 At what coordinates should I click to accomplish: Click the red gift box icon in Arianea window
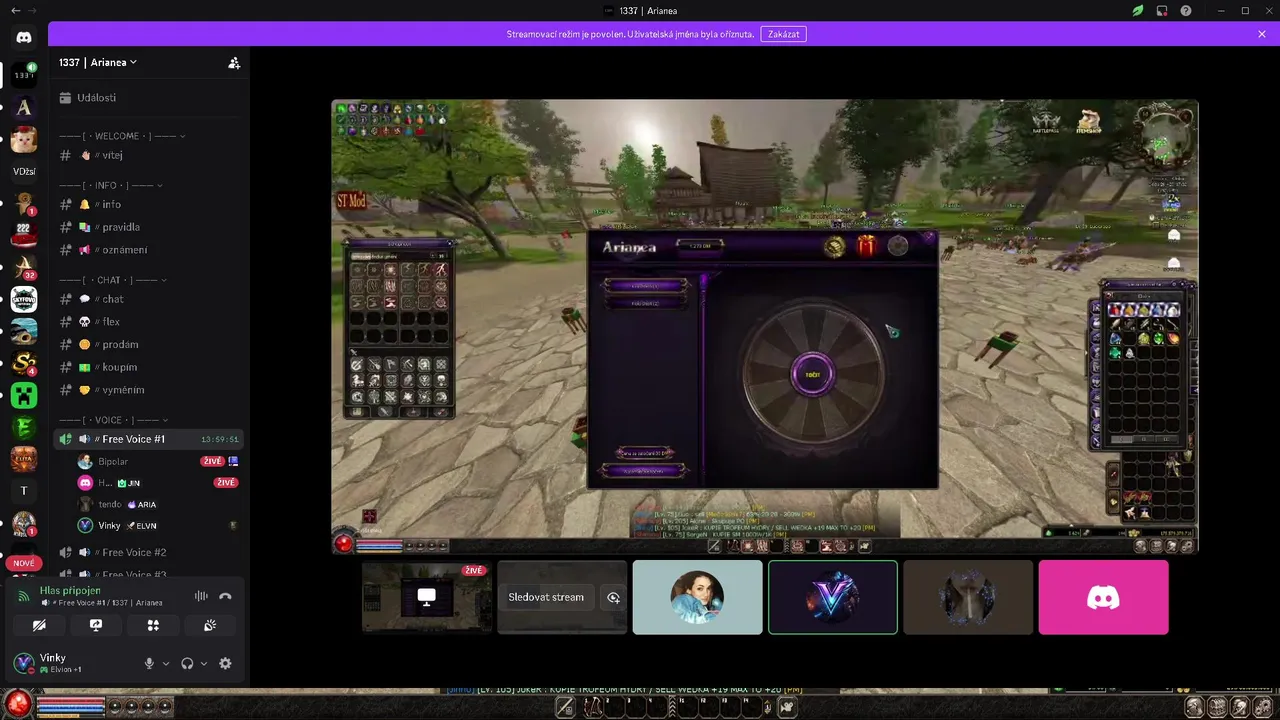click(x=866, y=246)
